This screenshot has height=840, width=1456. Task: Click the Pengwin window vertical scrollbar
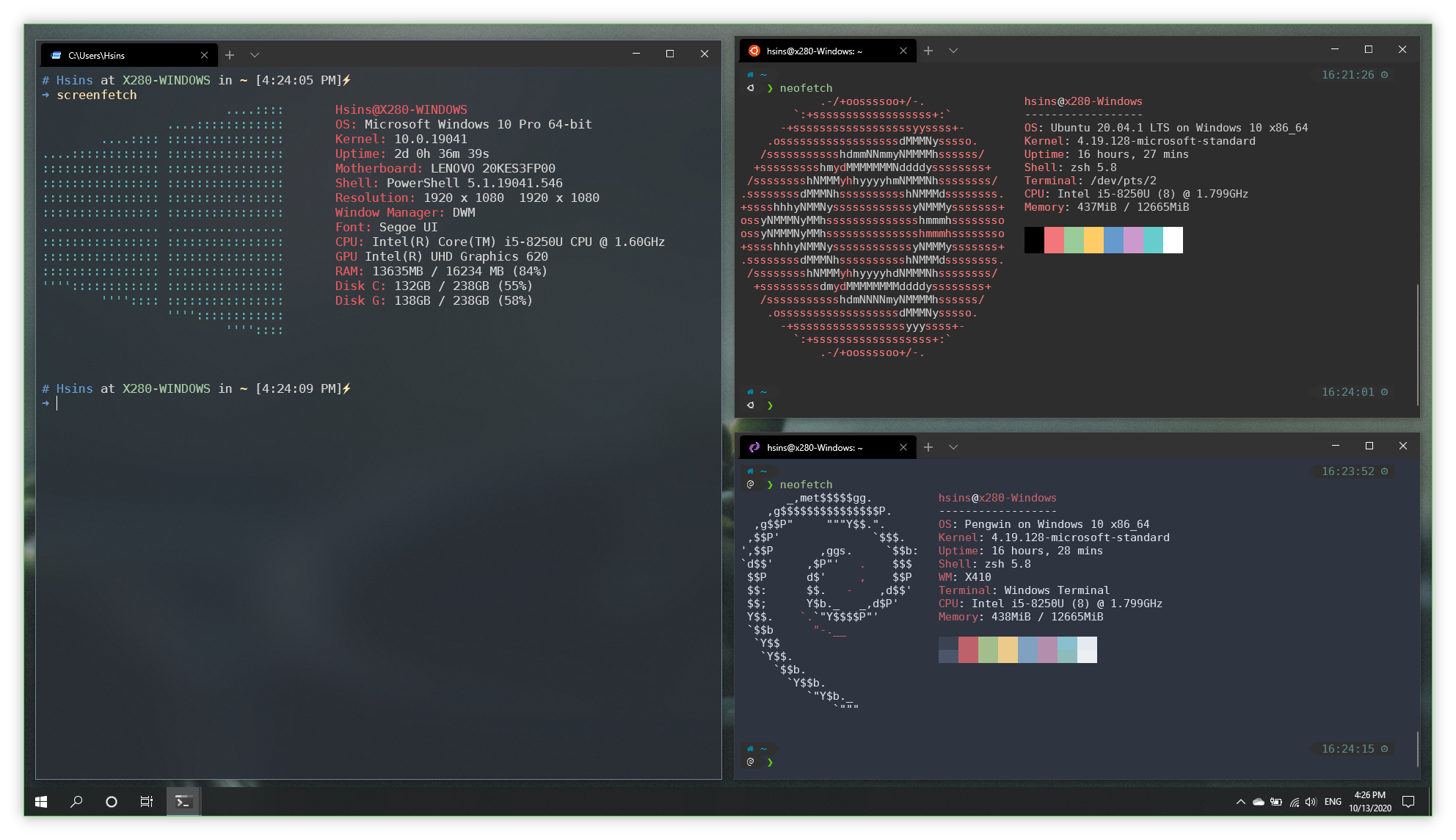point(1418,749)
